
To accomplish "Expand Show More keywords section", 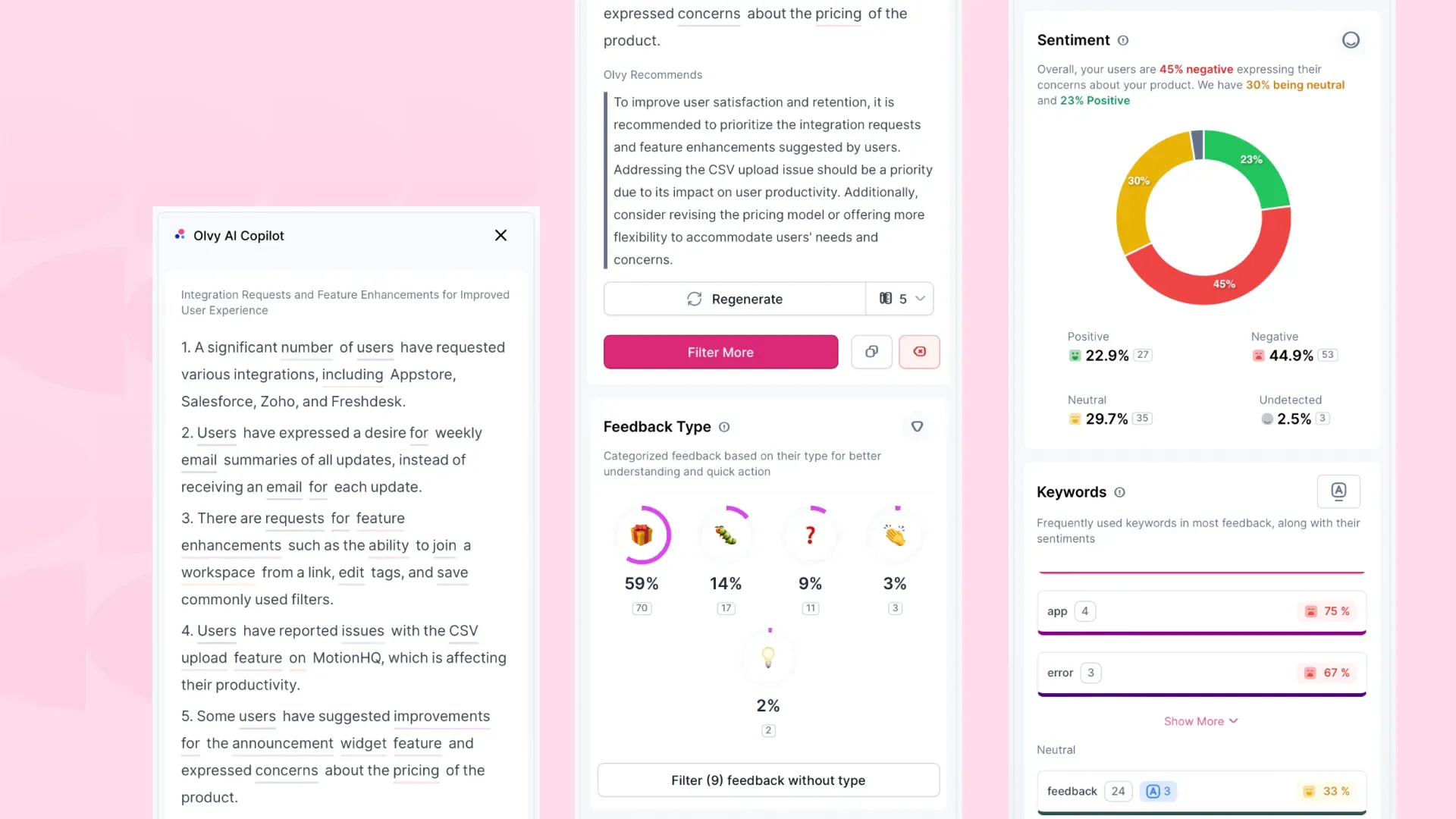I will point(1200,720).
